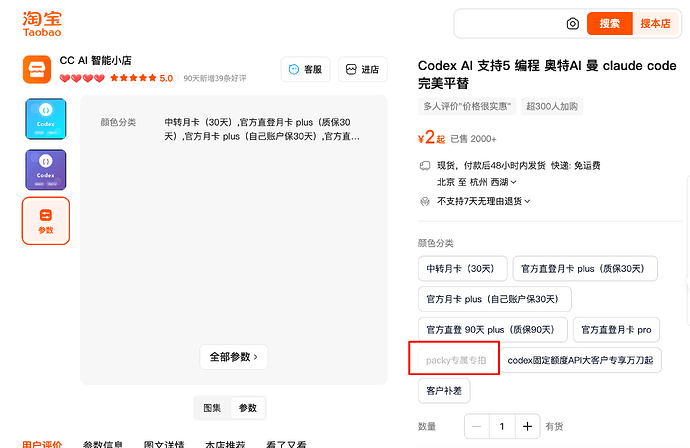
Task: Expand the 北京 至 杭州 西湖 delivery dropdown
Action: pos(477,182)
